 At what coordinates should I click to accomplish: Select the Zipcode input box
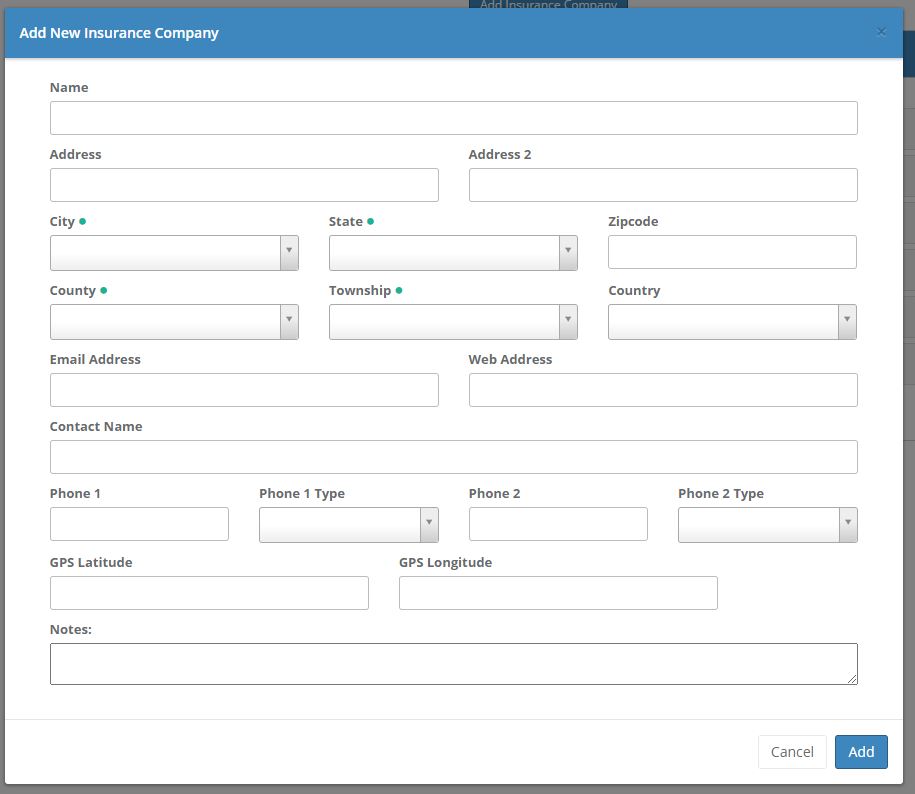pos(732,252)
